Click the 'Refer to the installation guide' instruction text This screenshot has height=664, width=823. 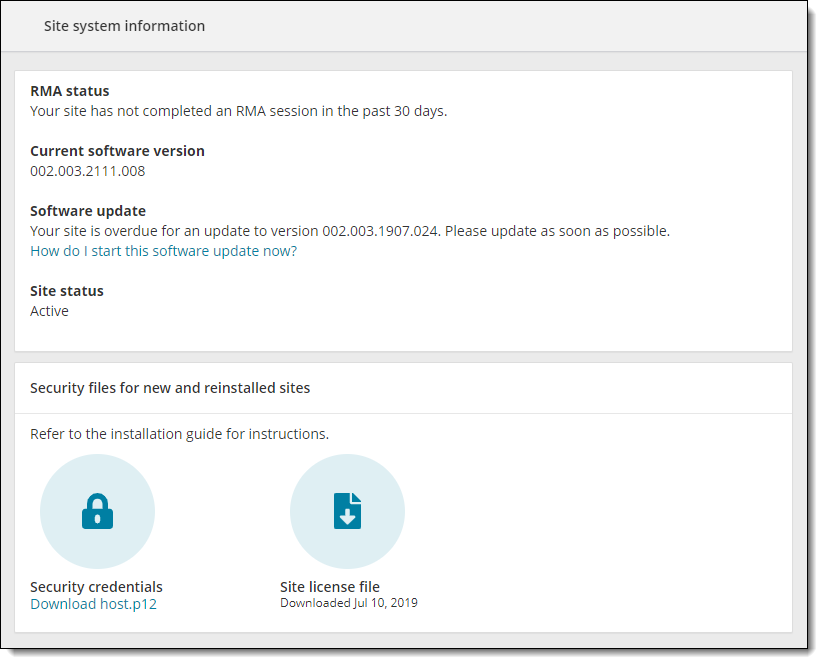180,434
